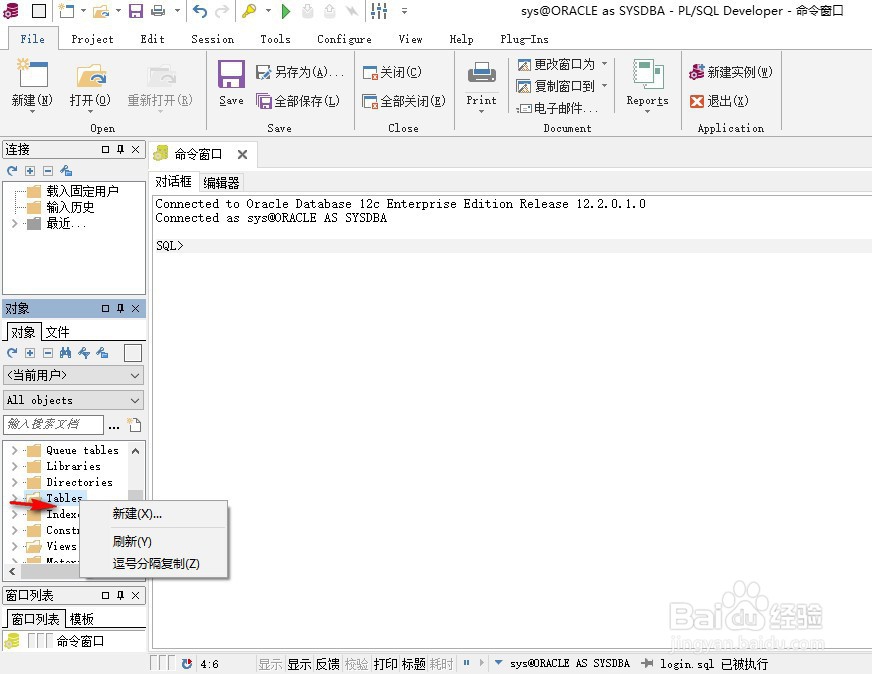872x674 pixels.
Task: Open the quick toolbar Open folder icon
Action: (x=101, y=11)
